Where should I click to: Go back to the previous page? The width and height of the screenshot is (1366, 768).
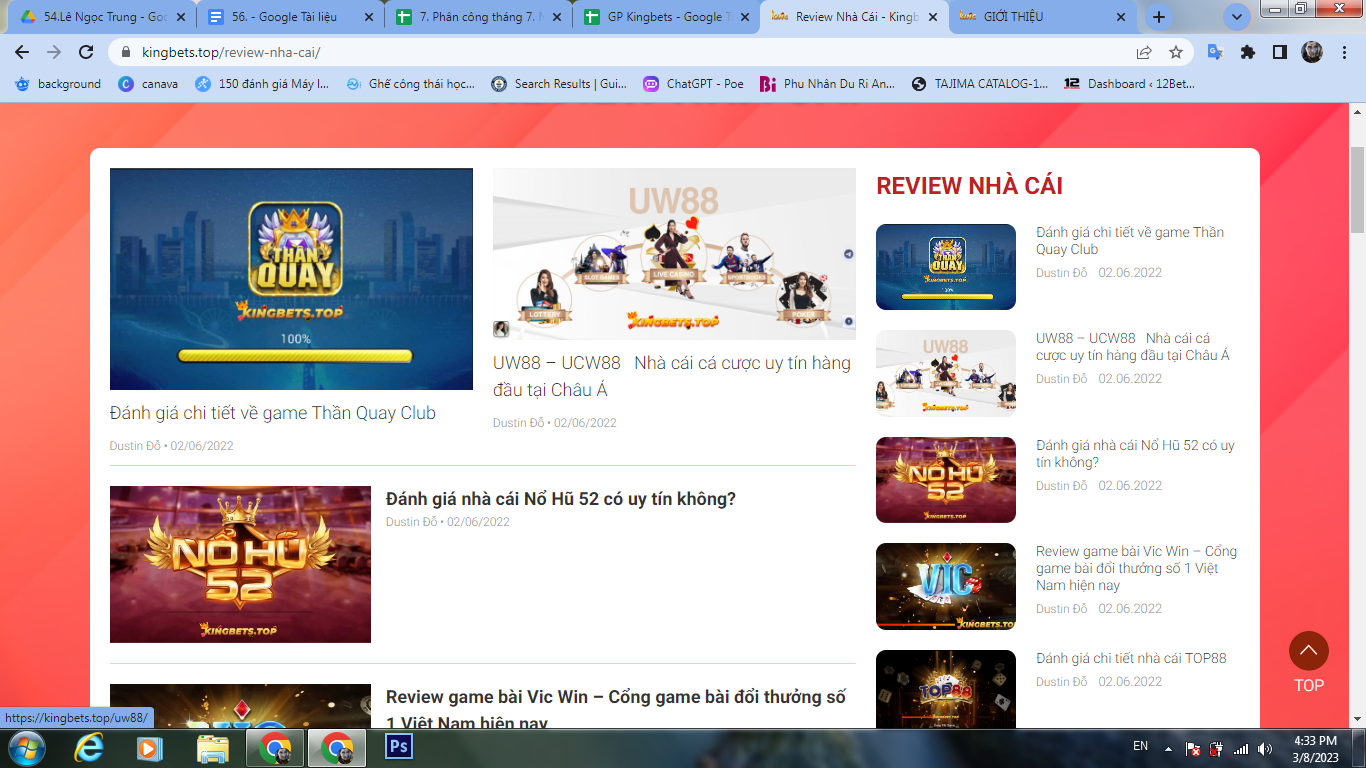point(22,52)
